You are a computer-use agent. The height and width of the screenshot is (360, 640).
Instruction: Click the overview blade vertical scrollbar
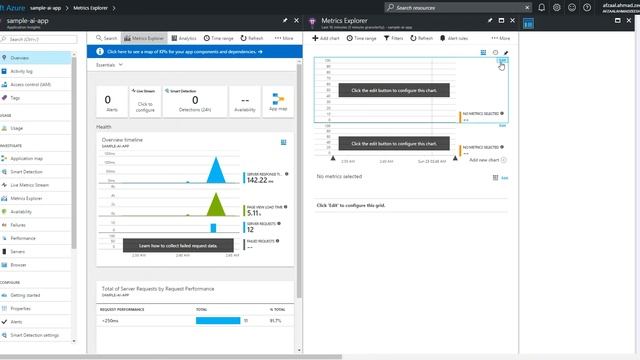click(299, 181)
